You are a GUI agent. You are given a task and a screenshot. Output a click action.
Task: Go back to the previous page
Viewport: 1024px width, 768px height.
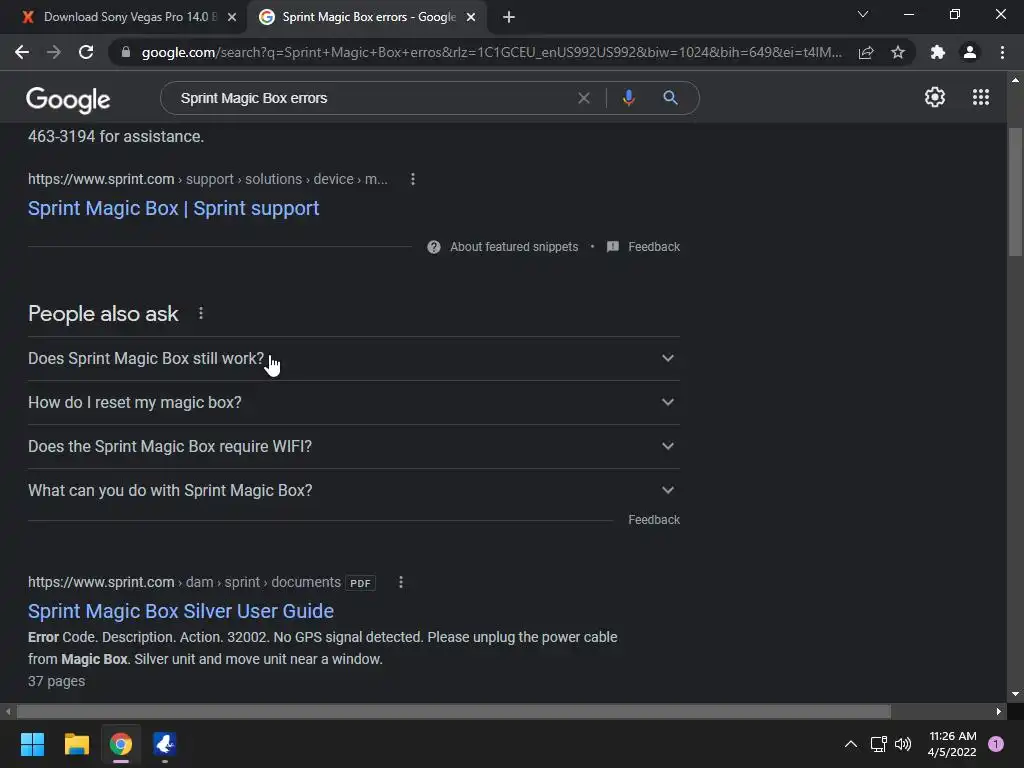(22, 52)
